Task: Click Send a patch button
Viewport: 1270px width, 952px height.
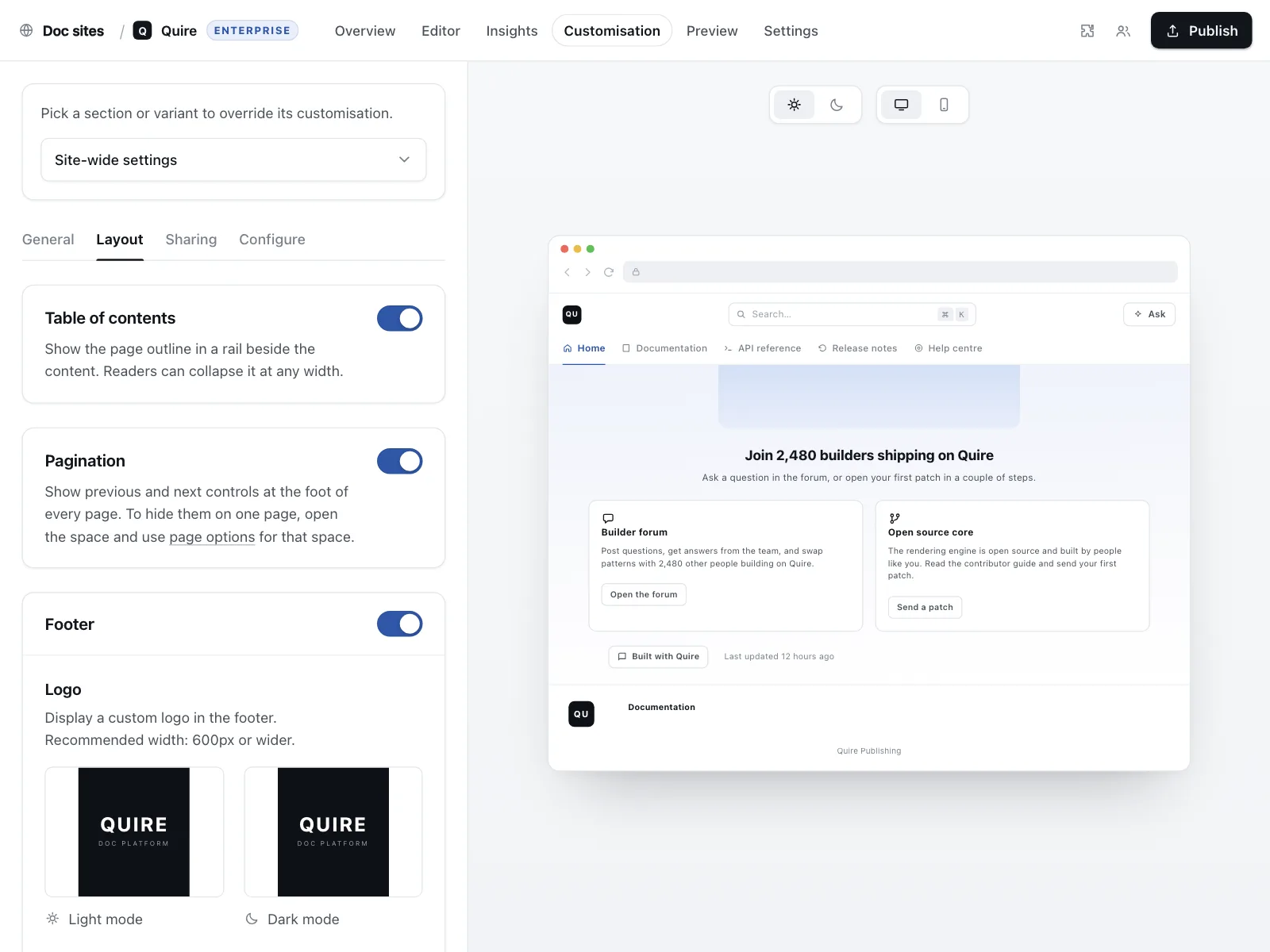Action: click(925, 607)
